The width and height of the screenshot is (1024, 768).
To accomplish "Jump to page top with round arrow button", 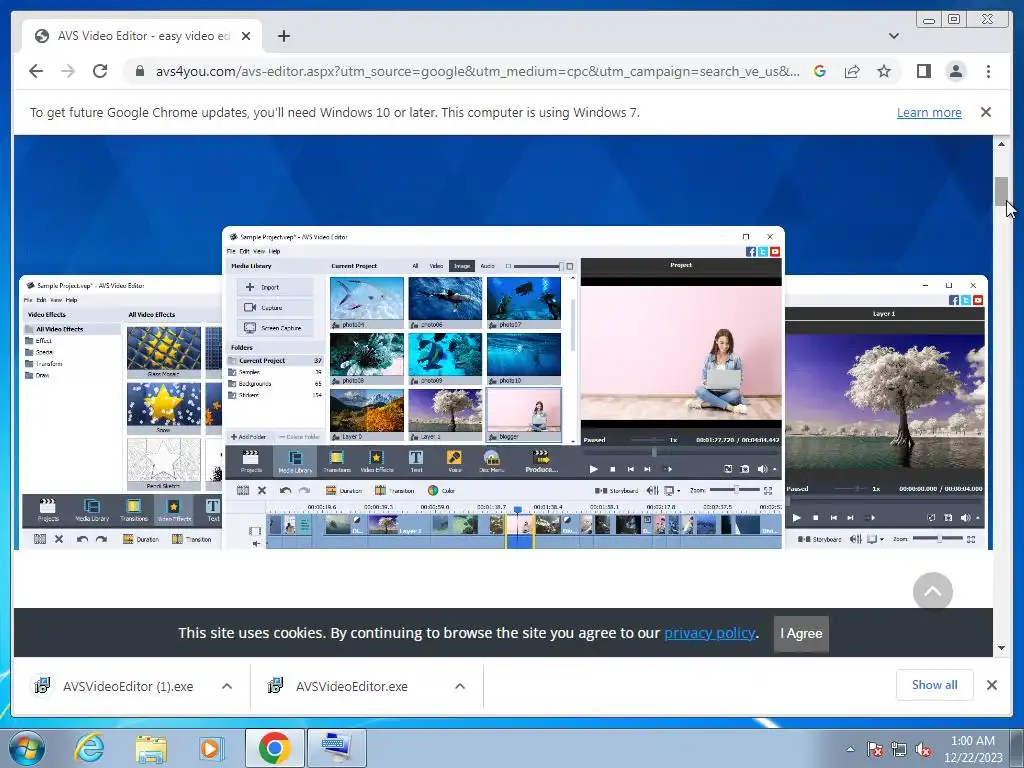I will click(933, 592).
